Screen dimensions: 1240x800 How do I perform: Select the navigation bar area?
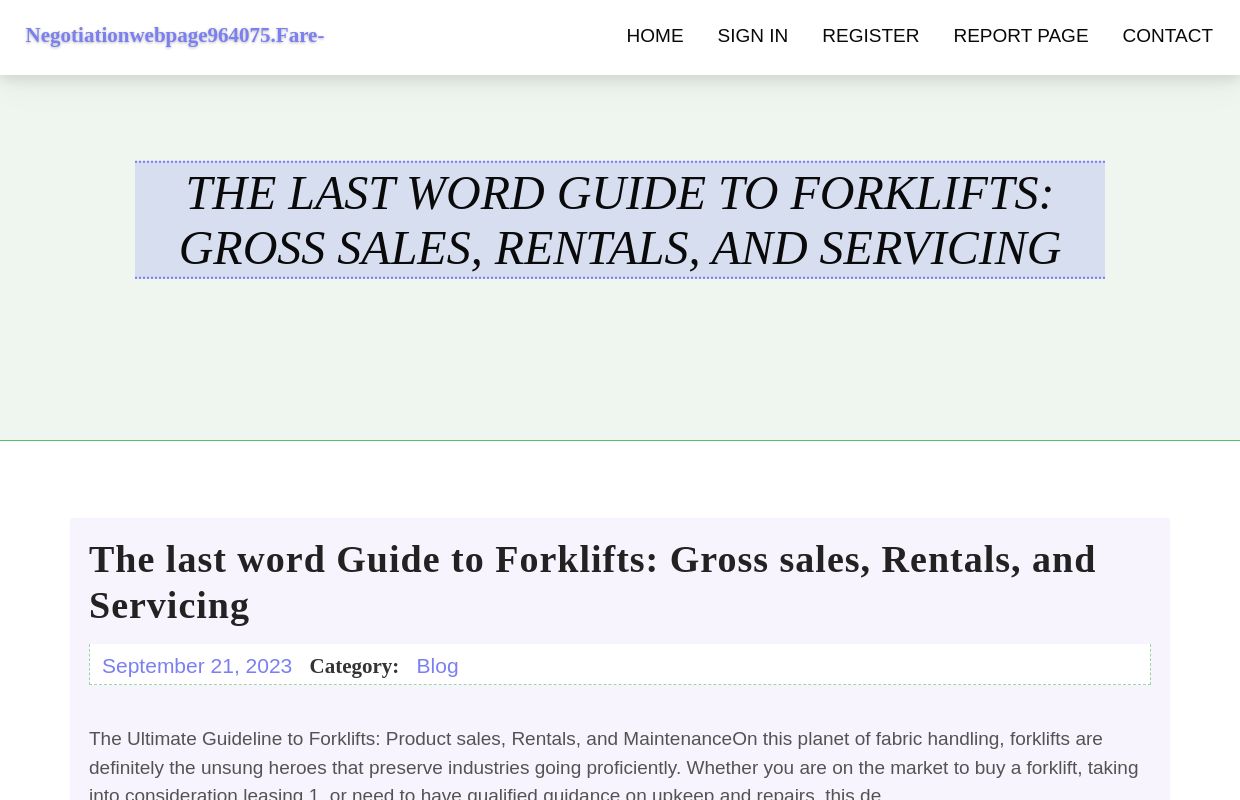[x=620, y=37]
